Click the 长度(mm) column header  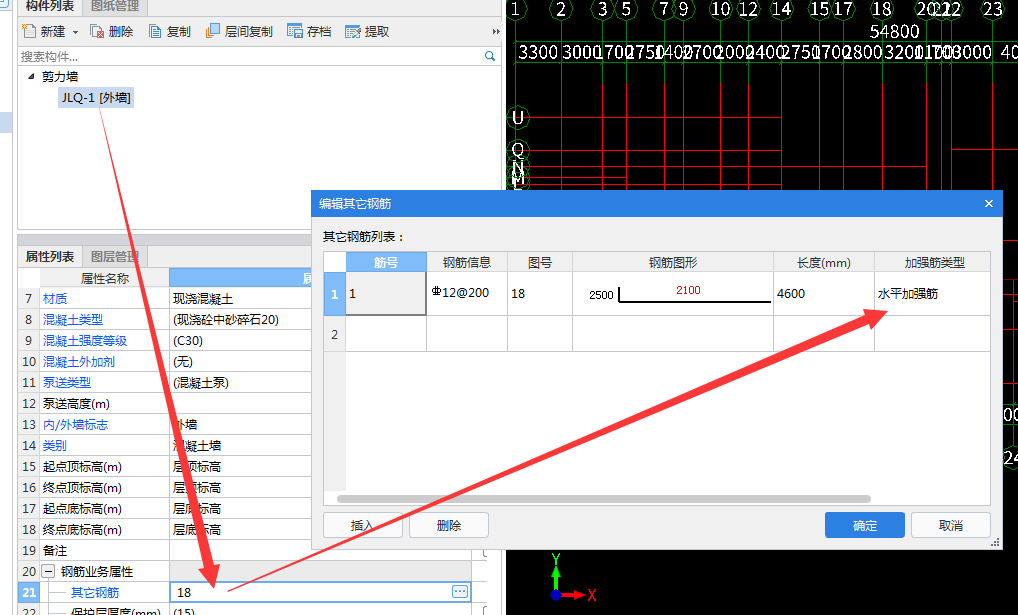pos(824,262)
